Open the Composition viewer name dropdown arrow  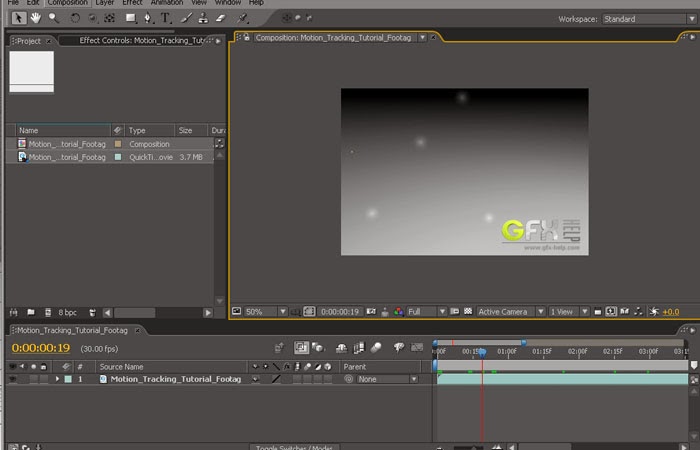422,38
